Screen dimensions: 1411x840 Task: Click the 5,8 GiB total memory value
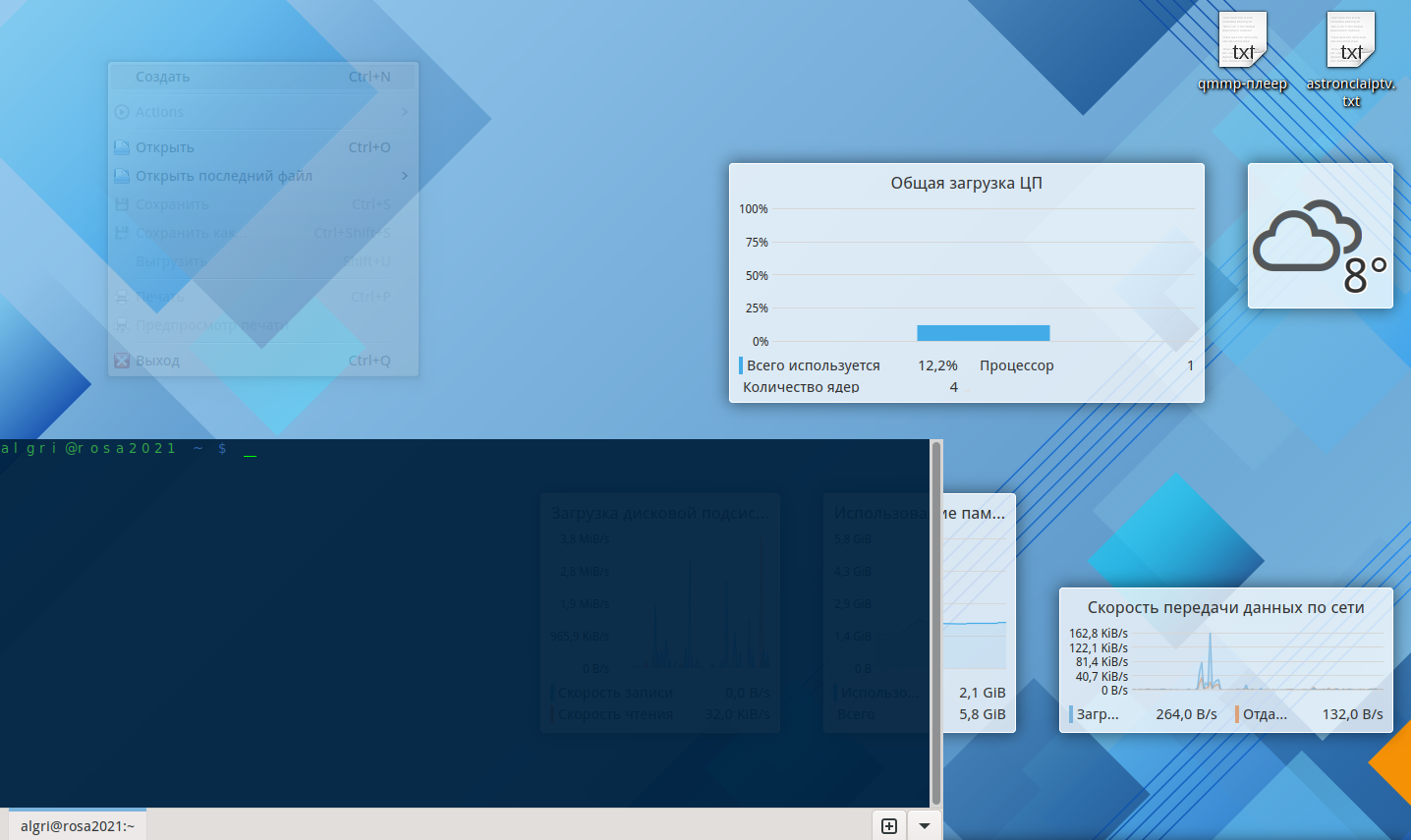click(x=983, y=714)
